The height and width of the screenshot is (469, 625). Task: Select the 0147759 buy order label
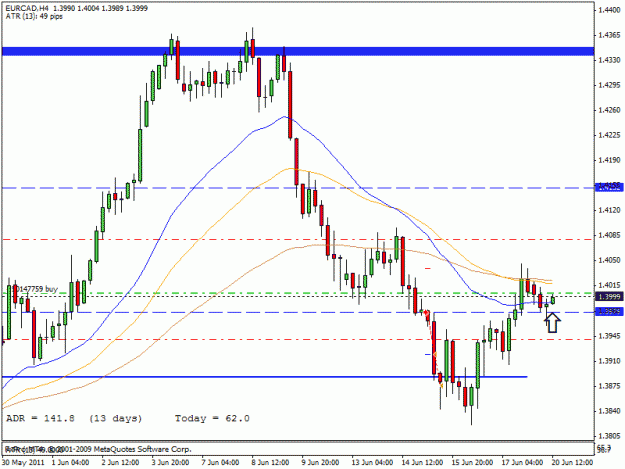(x=38, y=289)
